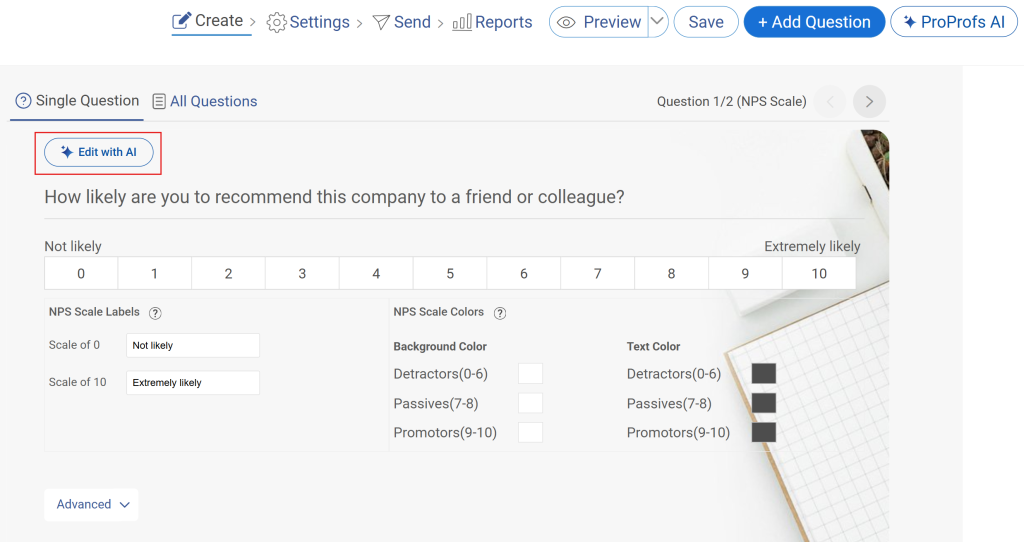The image size is (1024, 542).
Task: Click the Create pencil icon
Action: (181, 21)
